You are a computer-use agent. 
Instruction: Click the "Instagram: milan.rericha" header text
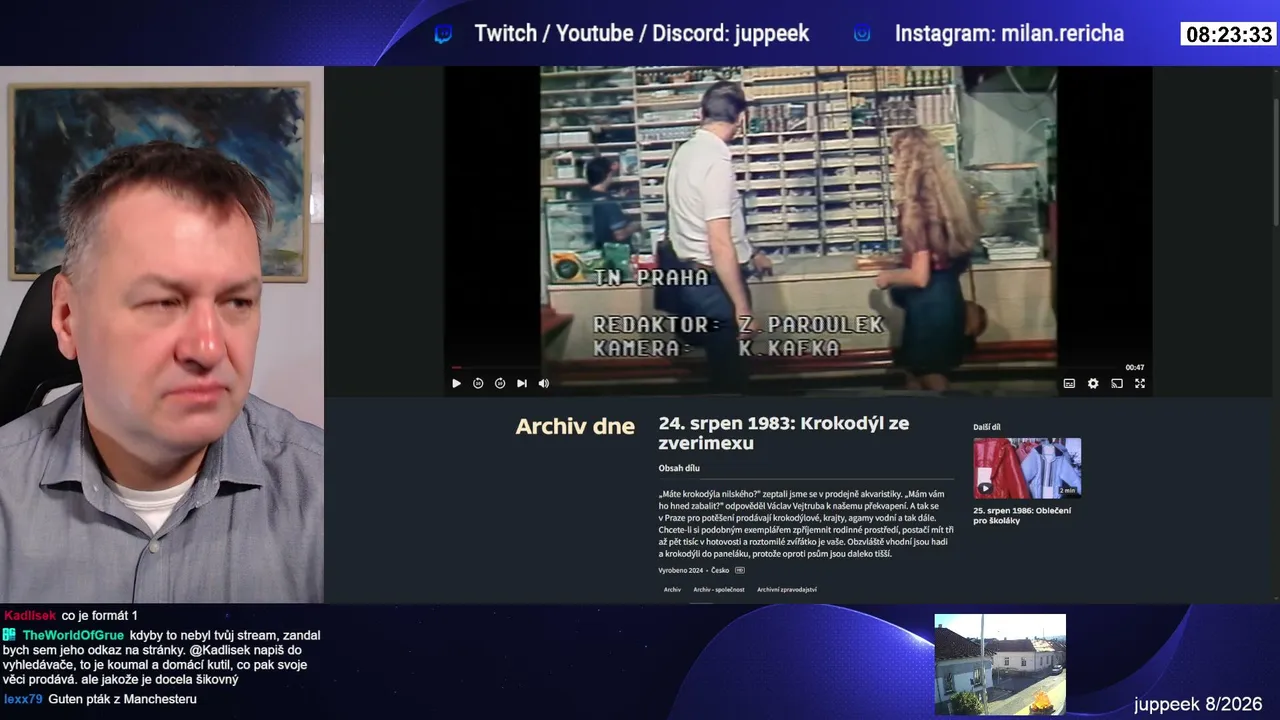1009,34
